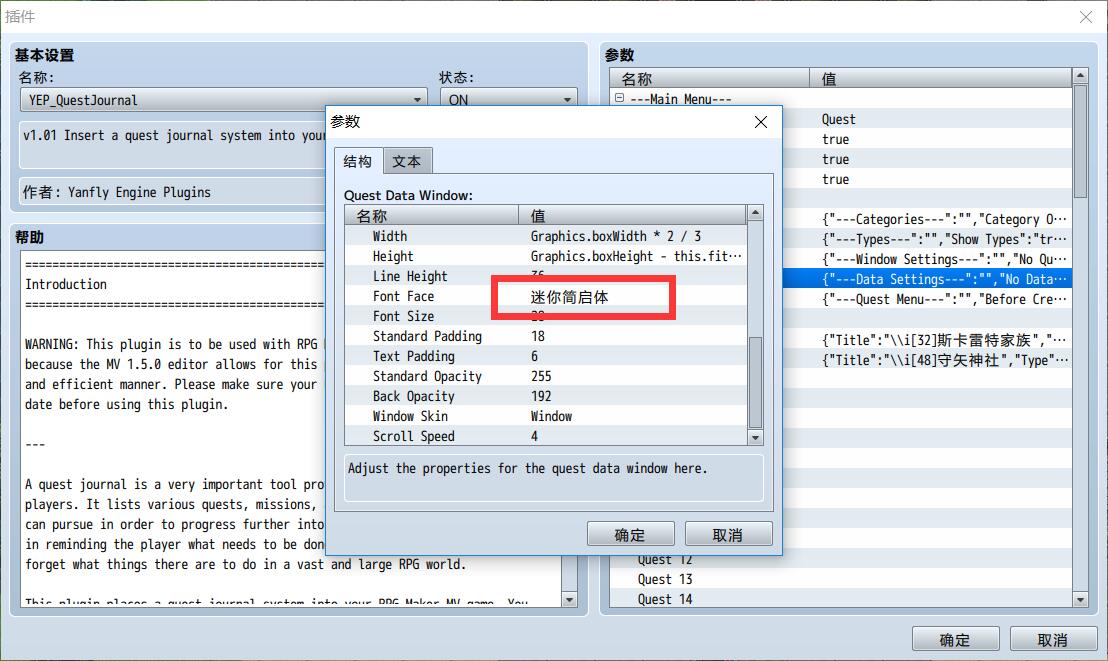Close the 插件 window
The image size is (1108, 661).
1086,16
